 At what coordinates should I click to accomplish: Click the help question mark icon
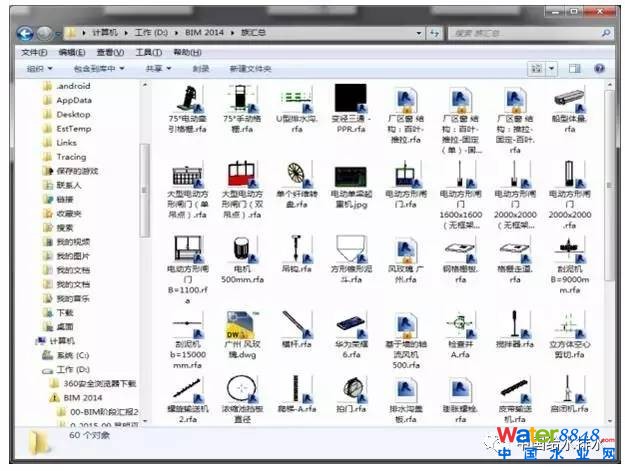[597, 69]
